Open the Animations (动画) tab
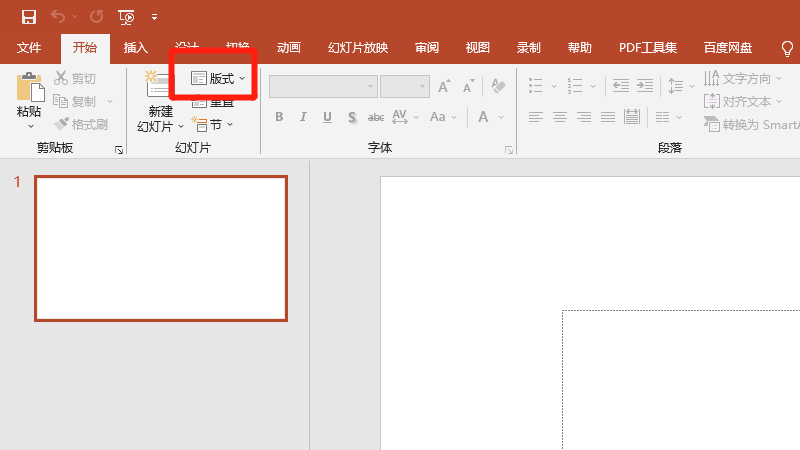This screenshot has height=450, width=800. coord(288,48)
